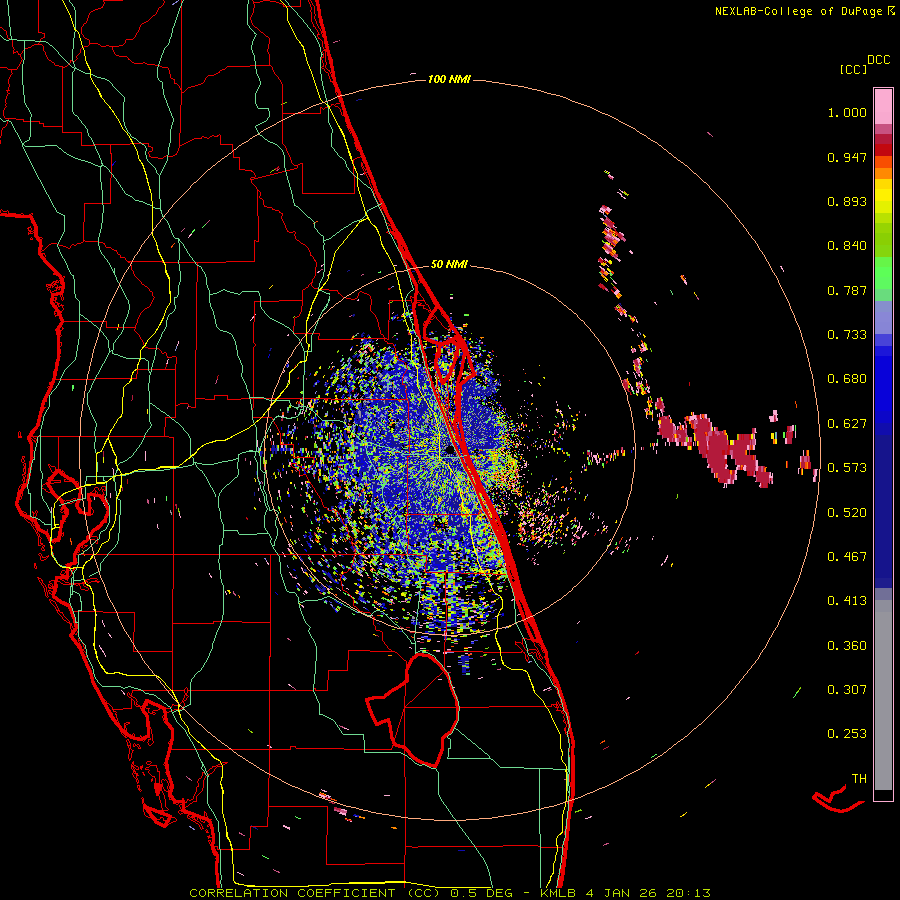Click the 0.947 scale value
The height and width of the screenshot is (900, 900).
(x=847, y=157)
